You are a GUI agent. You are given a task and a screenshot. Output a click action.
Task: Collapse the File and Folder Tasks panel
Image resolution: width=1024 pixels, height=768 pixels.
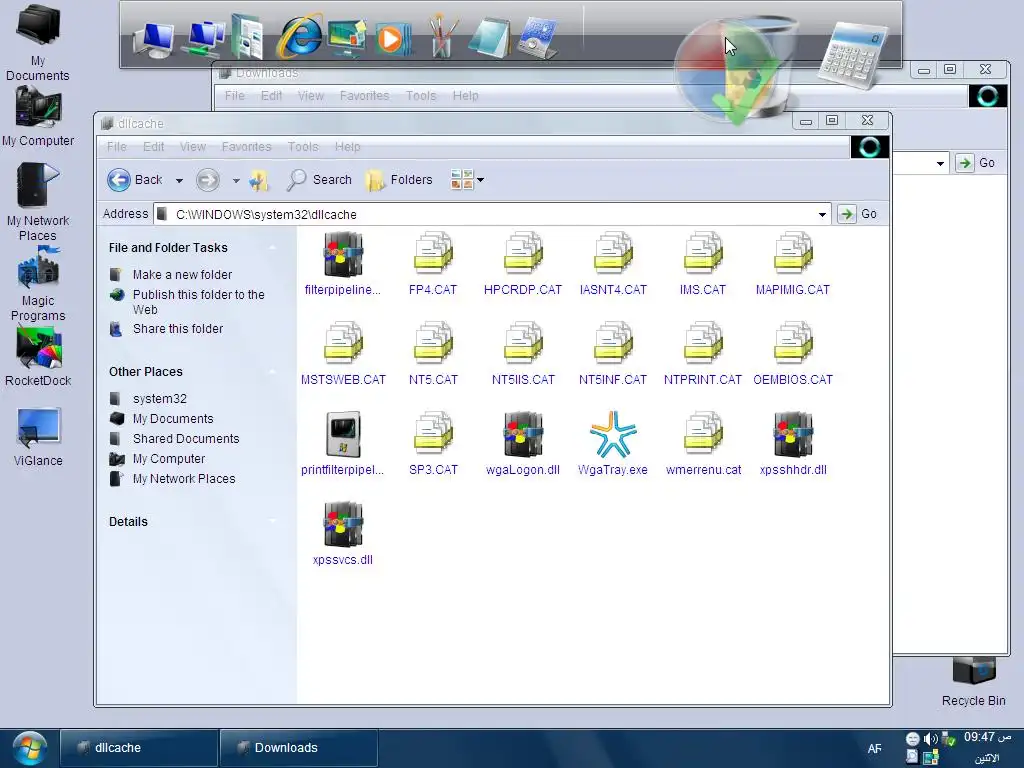272,248
